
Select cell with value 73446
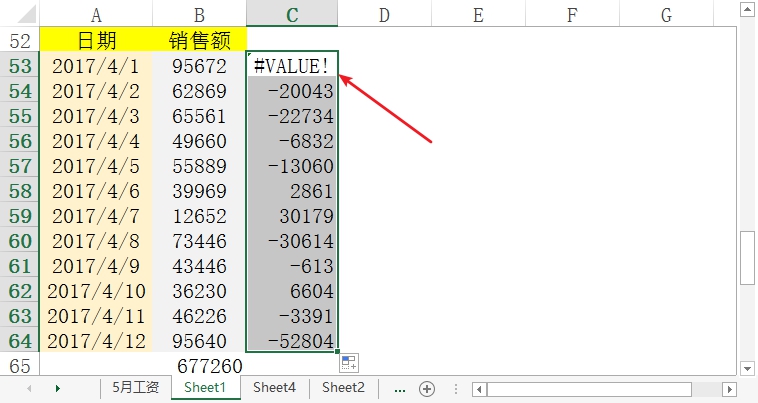point(199,241)
